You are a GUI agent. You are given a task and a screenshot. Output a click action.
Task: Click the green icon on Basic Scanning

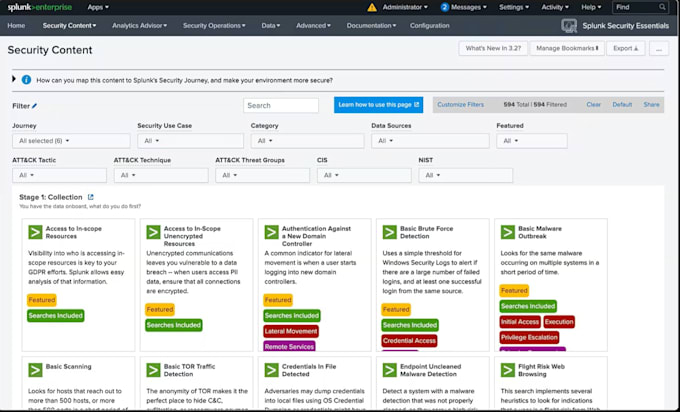(35, 370)
